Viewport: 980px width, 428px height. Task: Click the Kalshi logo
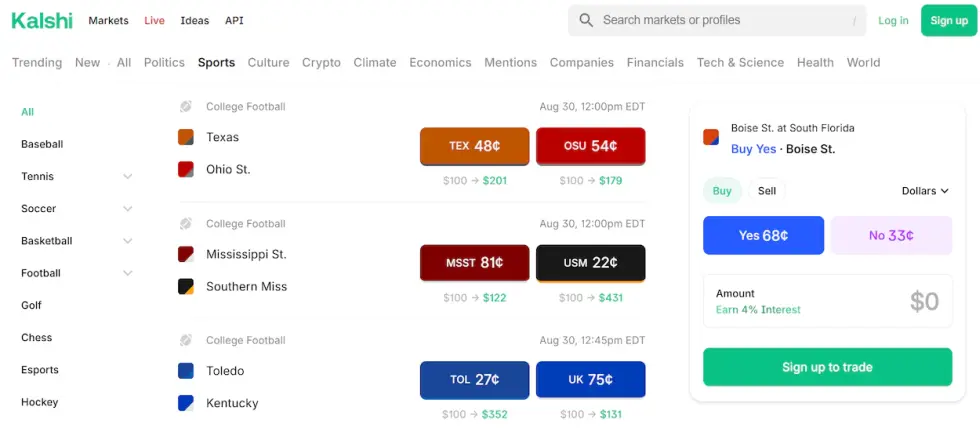[x=42, y=20]
